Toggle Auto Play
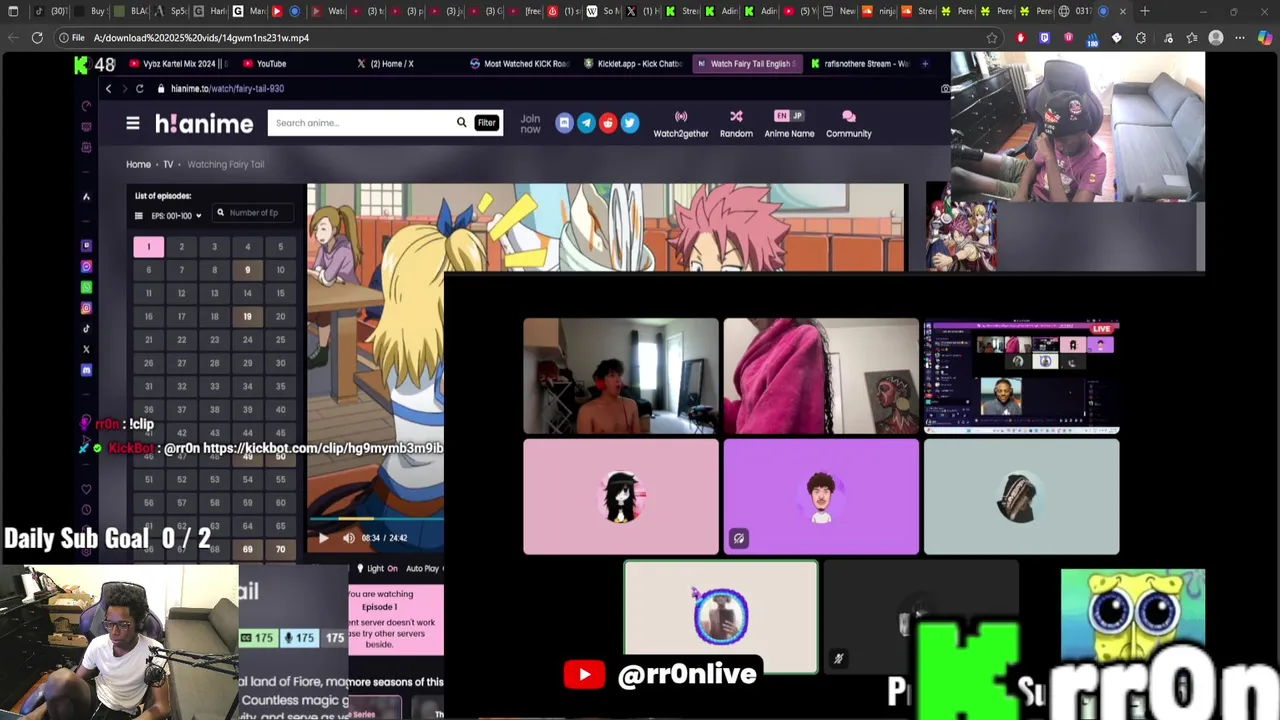The height and width of the screenshot is (720, 1280). 423,568
